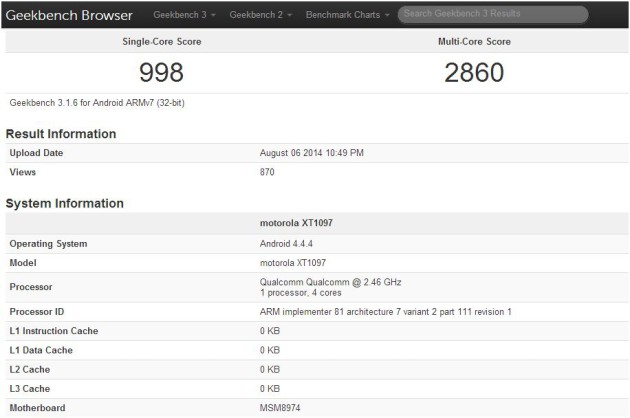Select the bold motorola XT1097 table header
Image resolution: width=630 pixels, height=418 pixels.
point(296,223)
